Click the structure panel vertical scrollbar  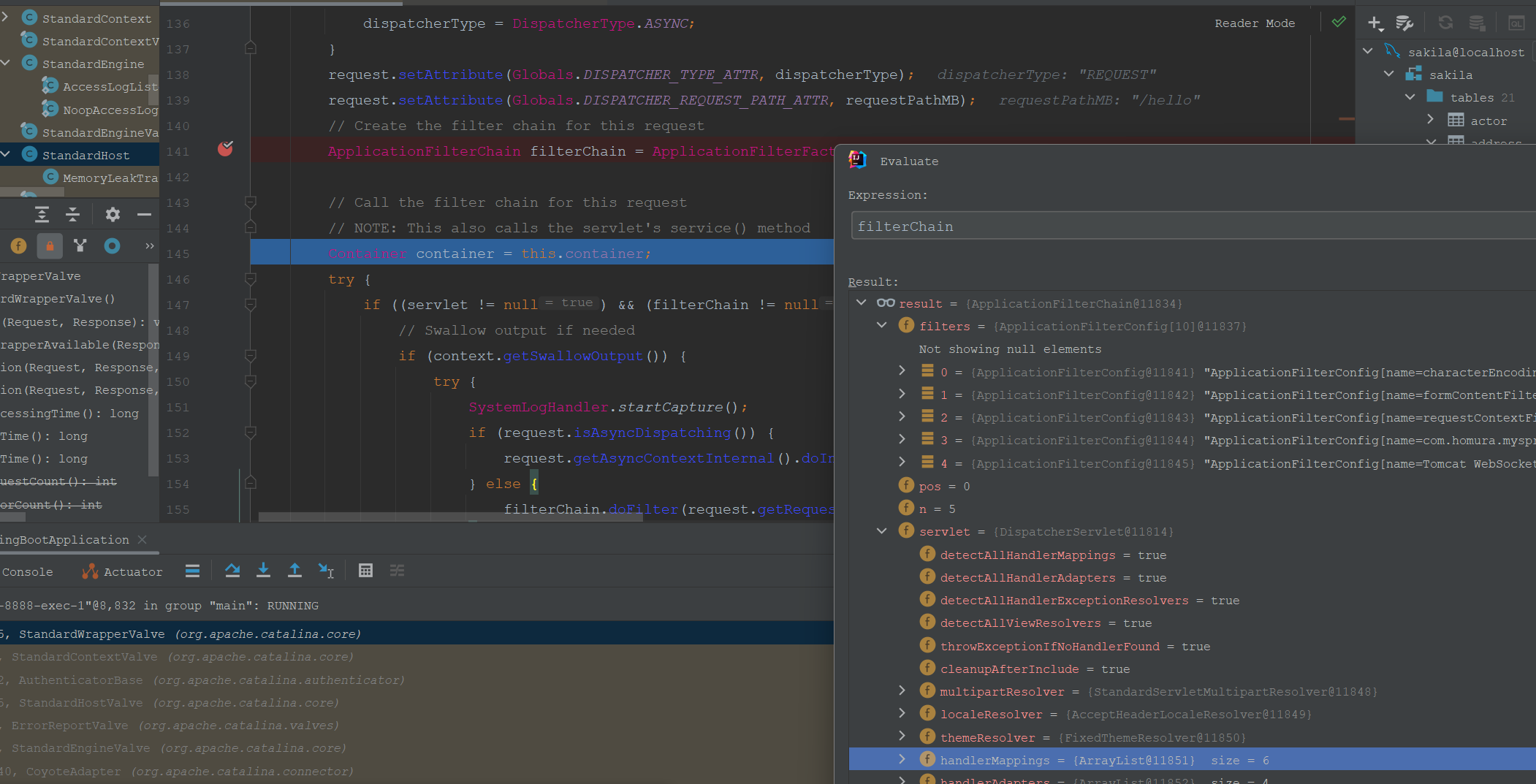click(x=153, y=369)
